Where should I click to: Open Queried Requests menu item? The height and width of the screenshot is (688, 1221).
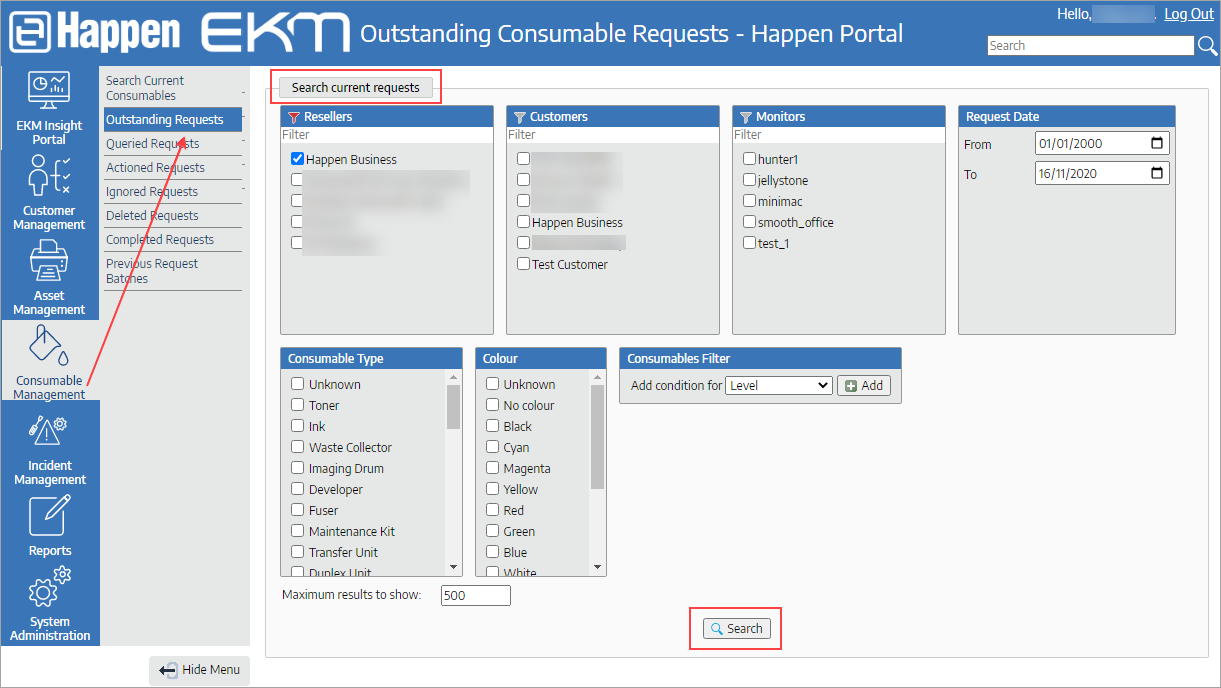(x=173, y=144)
